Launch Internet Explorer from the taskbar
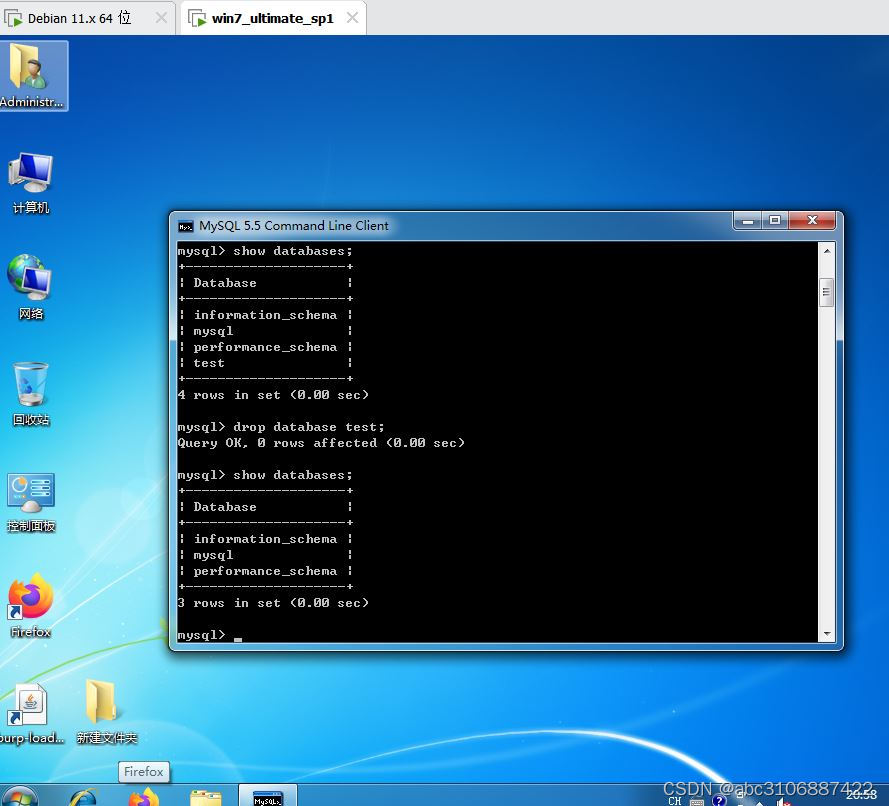 [83, 797]
